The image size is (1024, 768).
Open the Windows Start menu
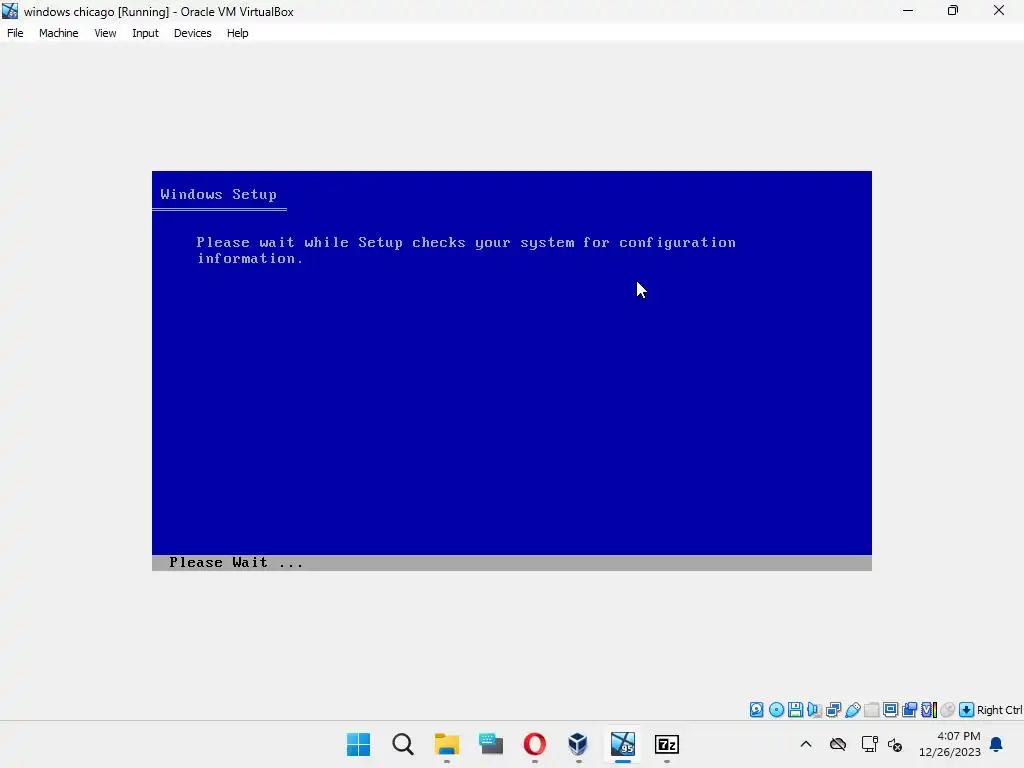click(359, 744)
